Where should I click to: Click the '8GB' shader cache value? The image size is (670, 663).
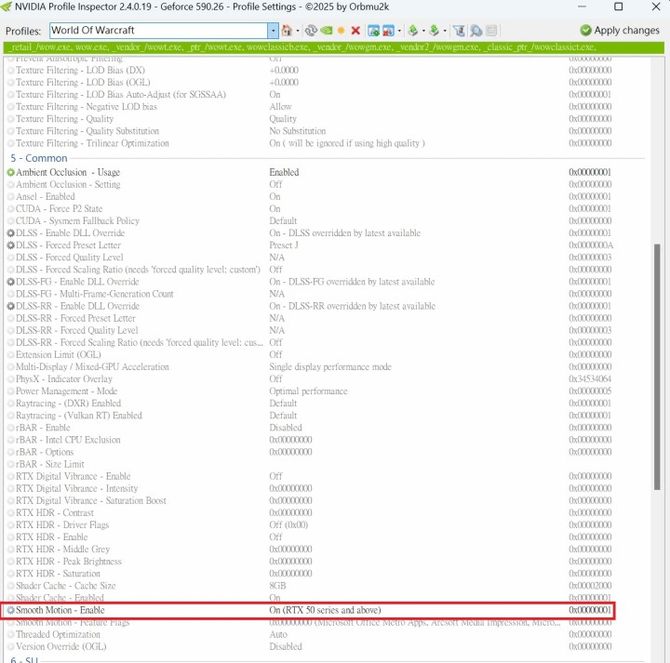pos(277,586)
